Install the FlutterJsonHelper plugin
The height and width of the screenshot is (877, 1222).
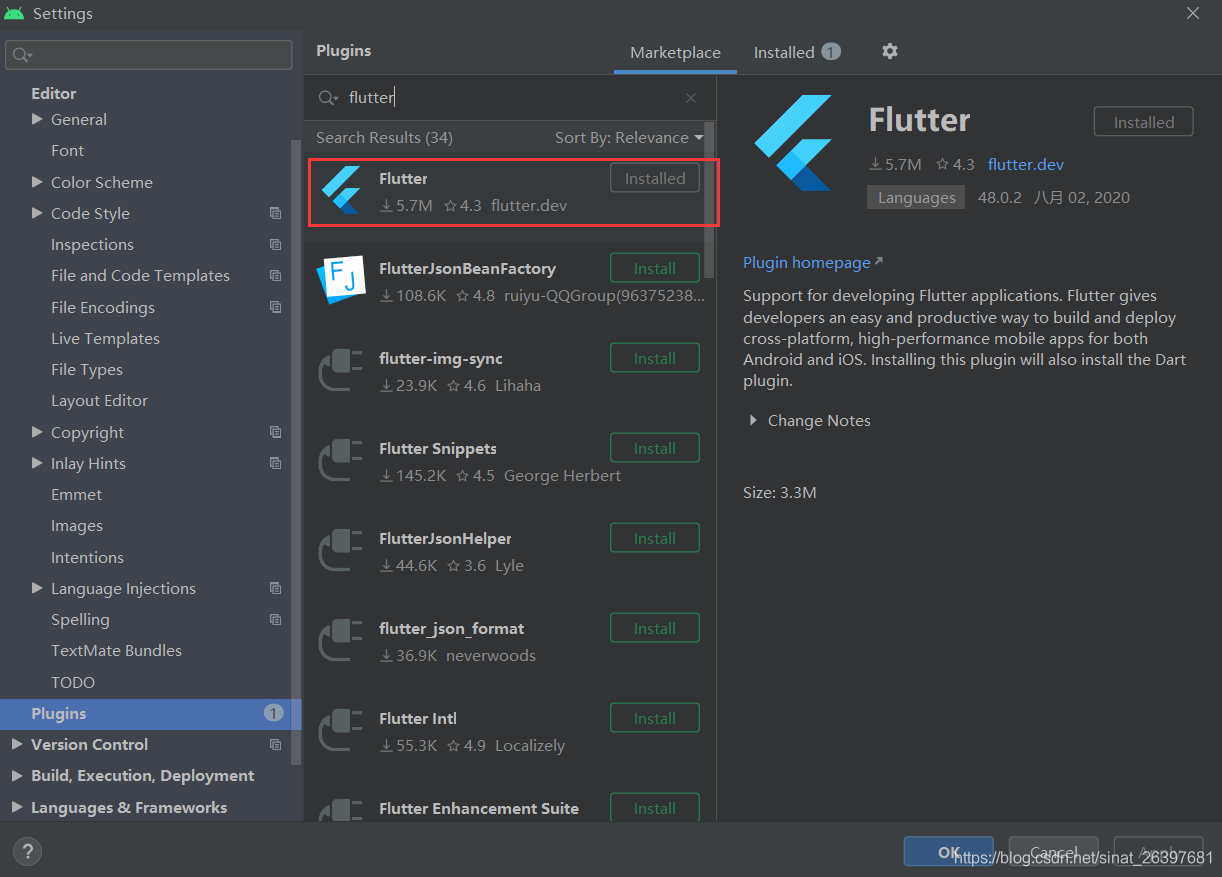655,538
